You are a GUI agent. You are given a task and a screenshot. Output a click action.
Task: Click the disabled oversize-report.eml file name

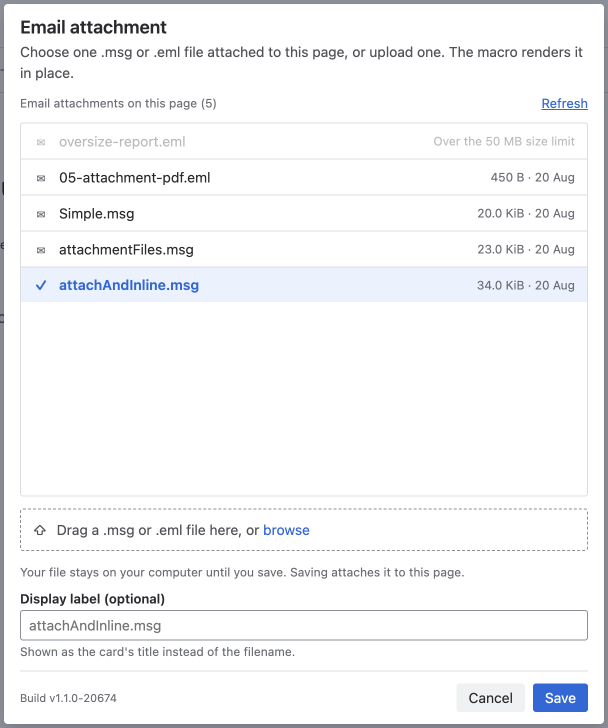click(x=122, y=142)
